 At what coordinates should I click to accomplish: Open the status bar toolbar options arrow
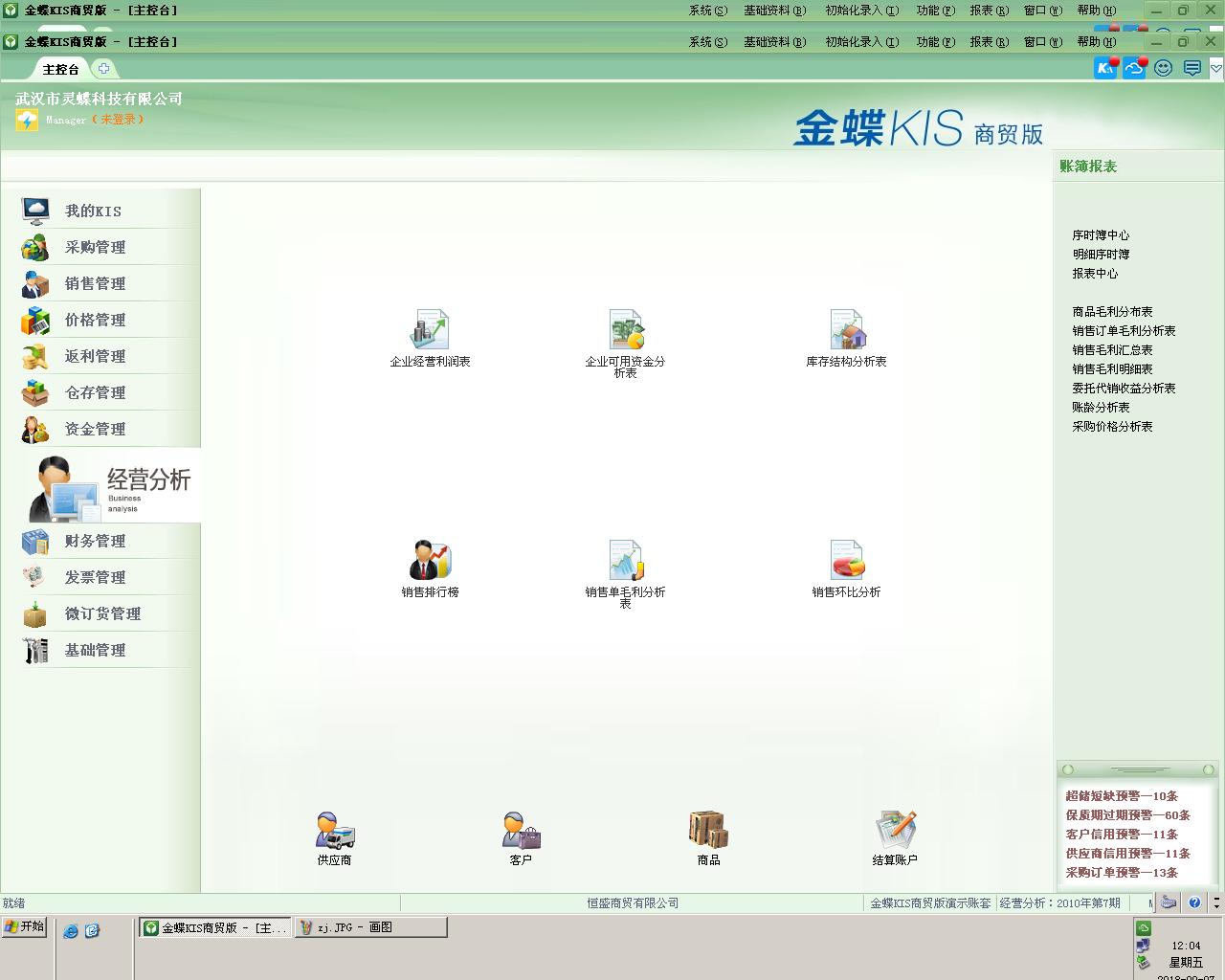tap(1216, 902)
